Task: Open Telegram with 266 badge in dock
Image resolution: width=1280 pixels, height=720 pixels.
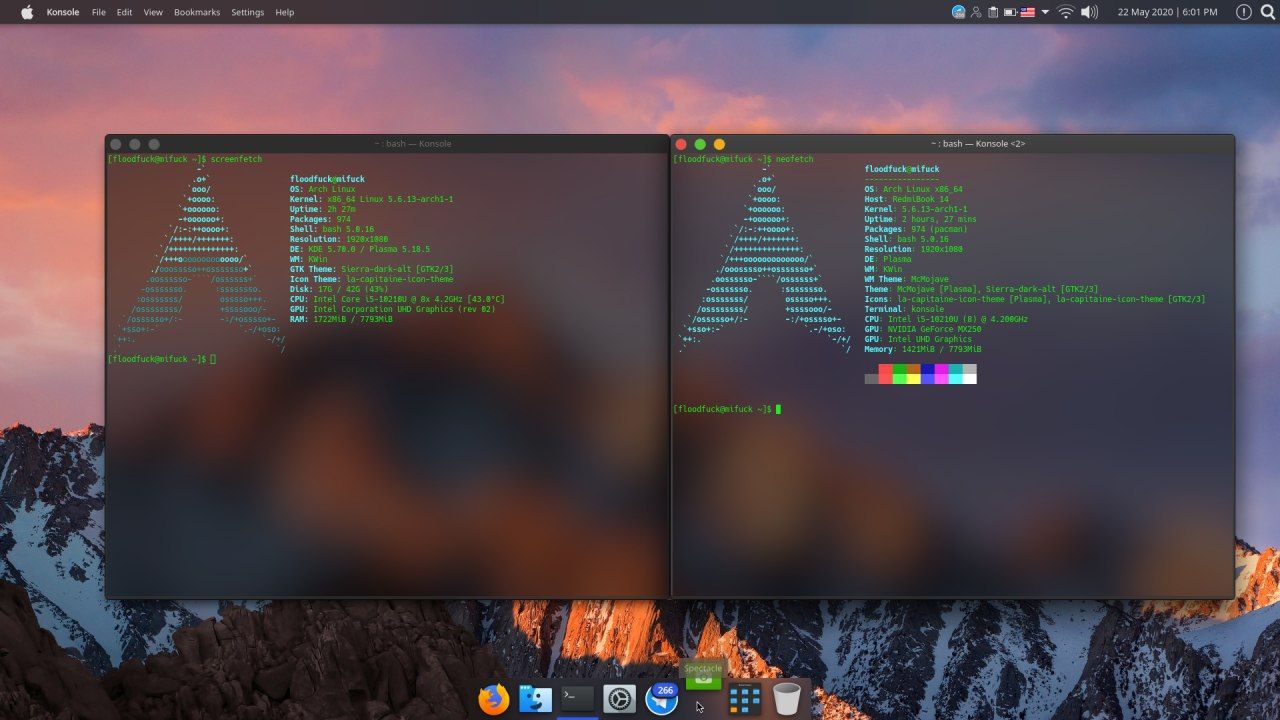Action: 662,699
